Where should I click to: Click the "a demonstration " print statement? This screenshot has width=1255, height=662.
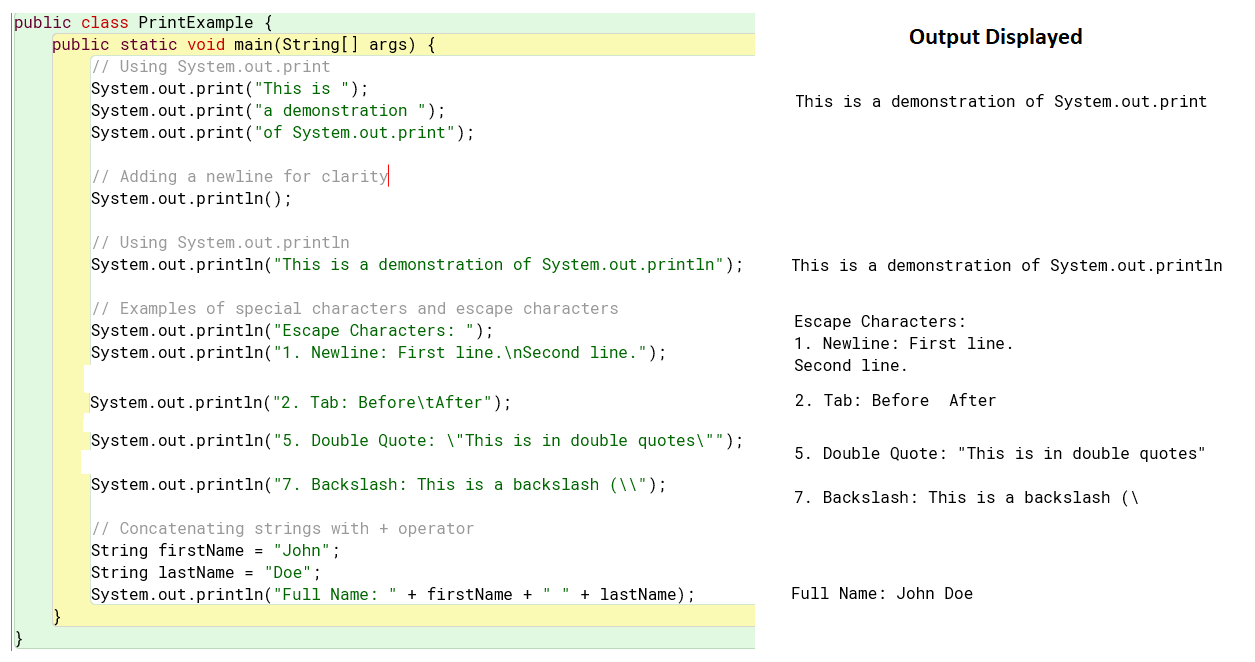tap(268, 110)
